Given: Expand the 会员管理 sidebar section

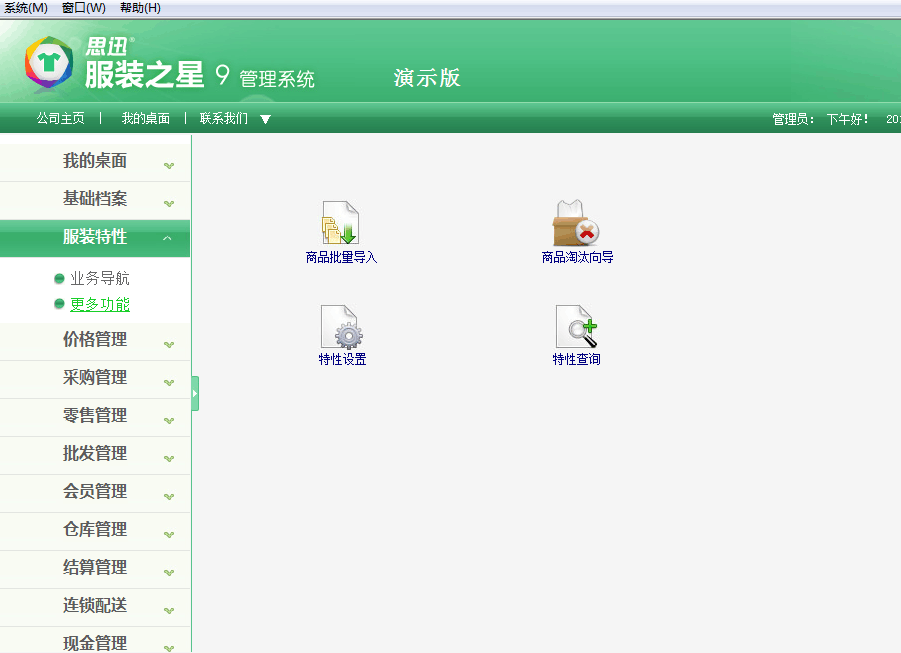Looking at the screenshot, I should [x=95, y=493].
